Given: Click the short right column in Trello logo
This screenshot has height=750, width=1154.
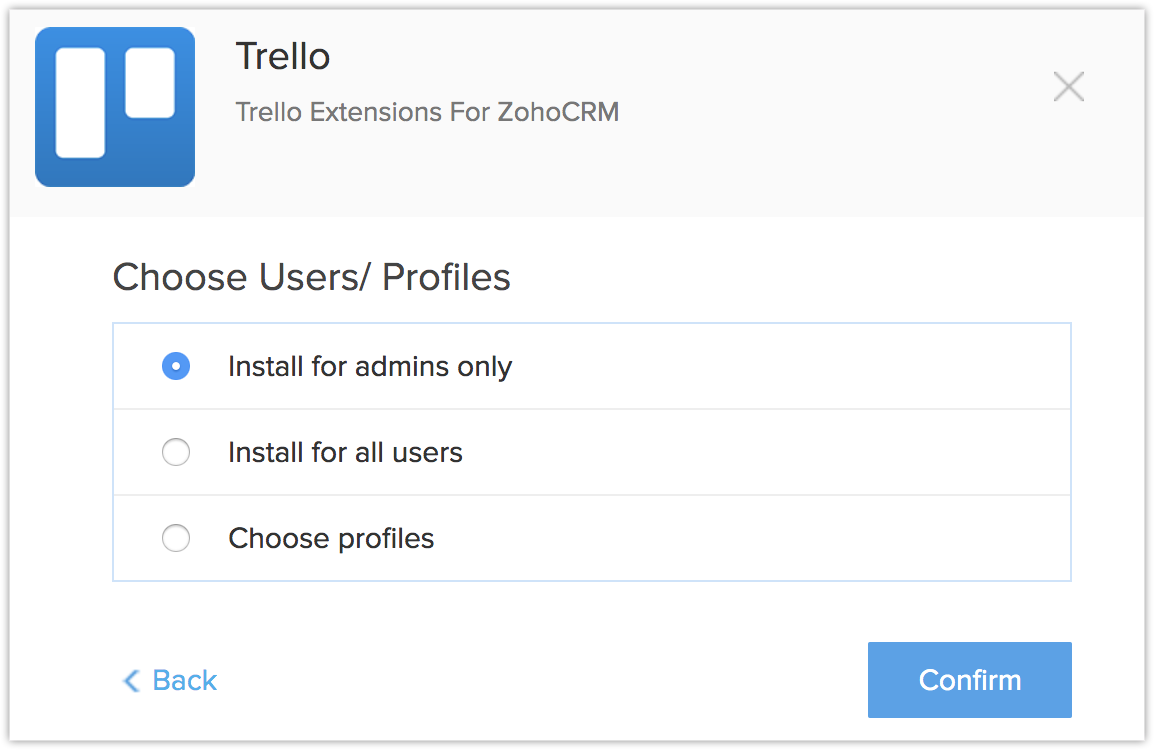Looking at the screenshot, I should pyautogui.click(x=150, y=82).
